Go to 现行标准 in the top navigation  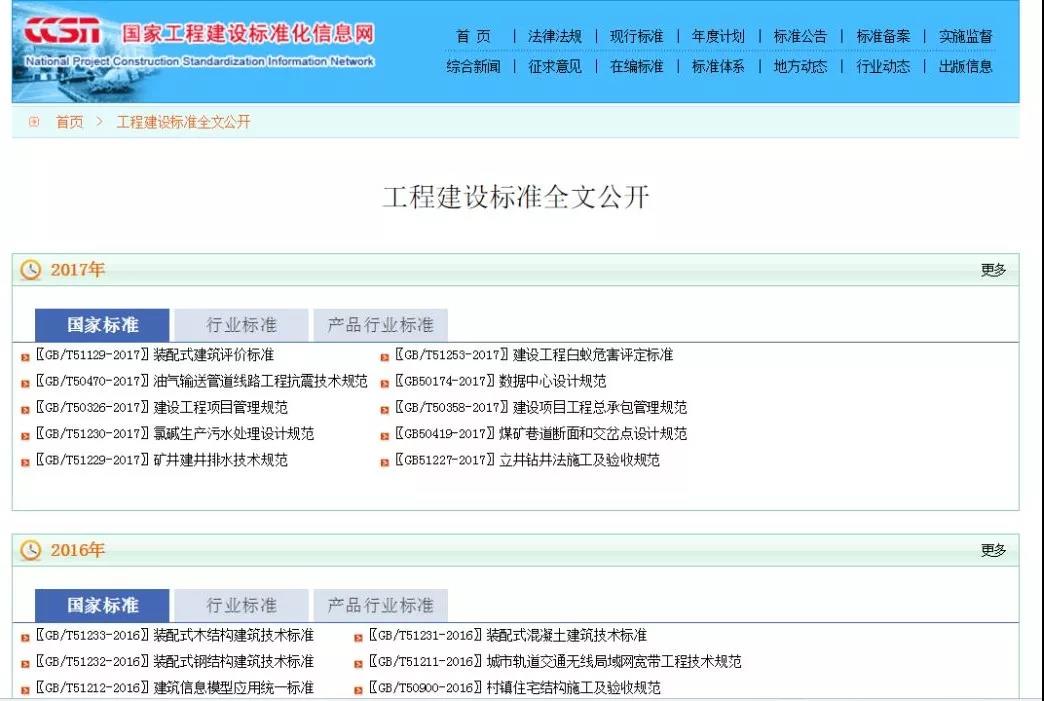636,36
